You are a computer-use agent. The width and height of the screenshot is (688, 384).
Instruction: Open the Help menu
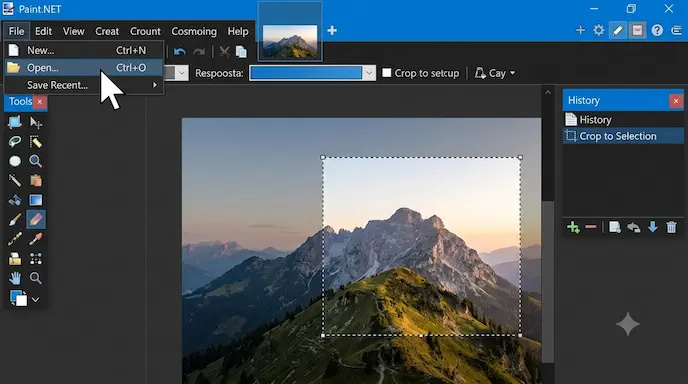click(x=238, y=31)
